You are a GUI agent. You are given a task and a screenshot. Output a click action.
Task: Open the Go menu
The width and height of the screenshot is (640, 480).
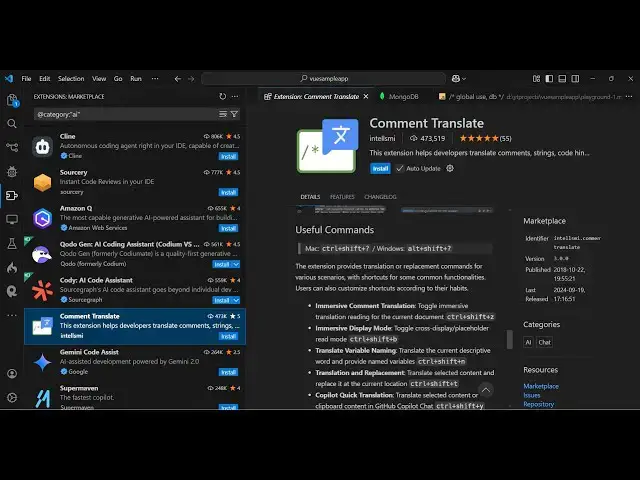pos(118,79)
